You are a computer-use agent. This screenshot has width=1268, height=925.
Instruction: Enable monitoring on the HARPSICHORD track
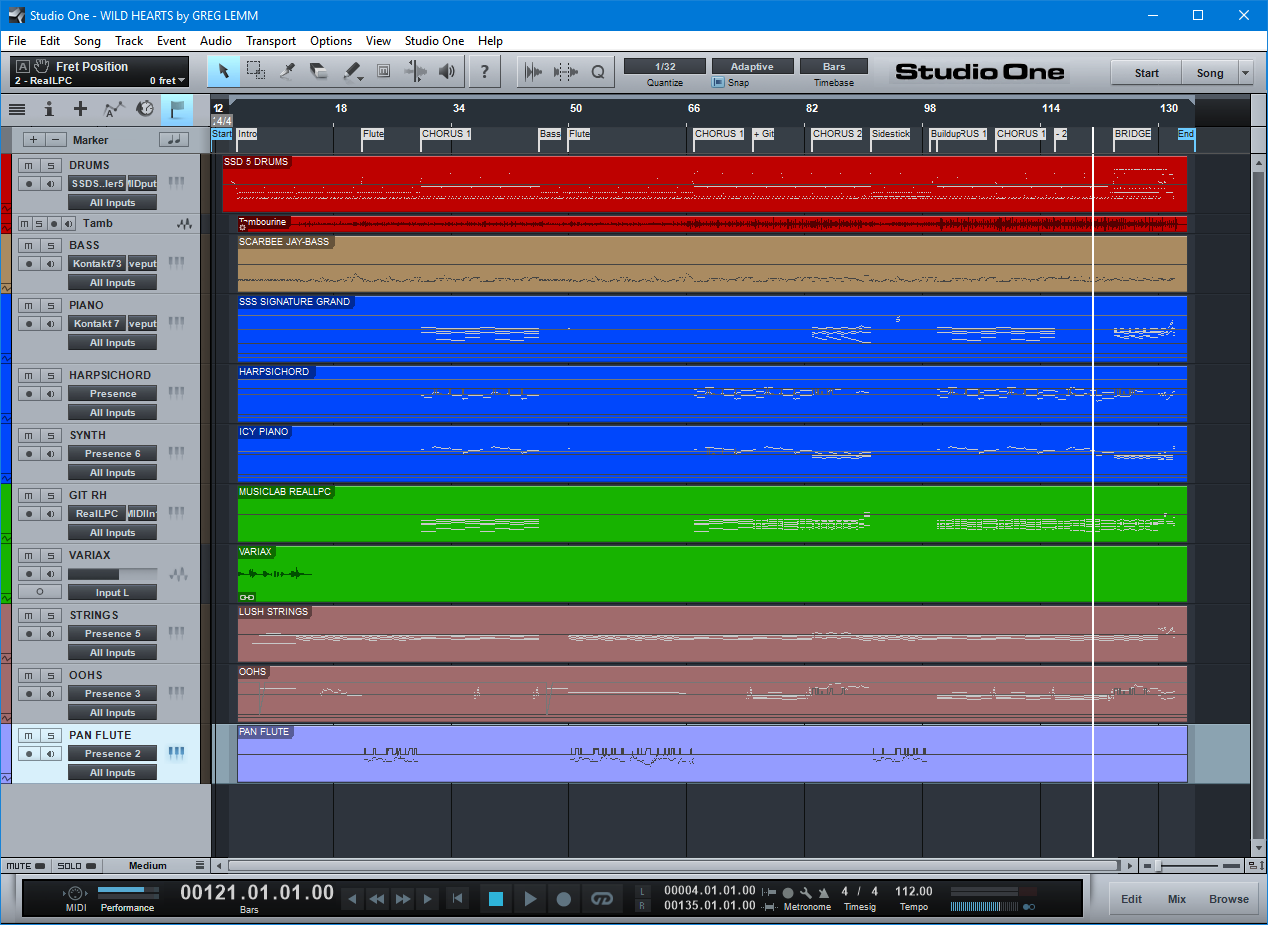click(51, 393)
